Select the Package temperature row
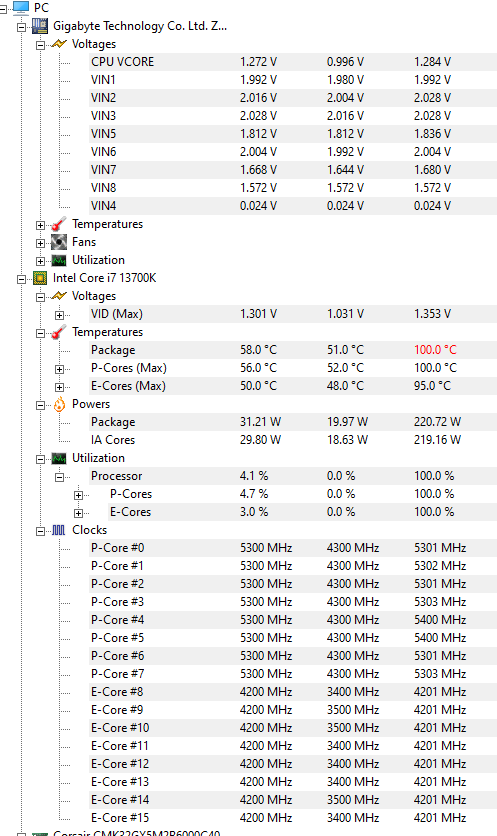 tap(293, 350)
